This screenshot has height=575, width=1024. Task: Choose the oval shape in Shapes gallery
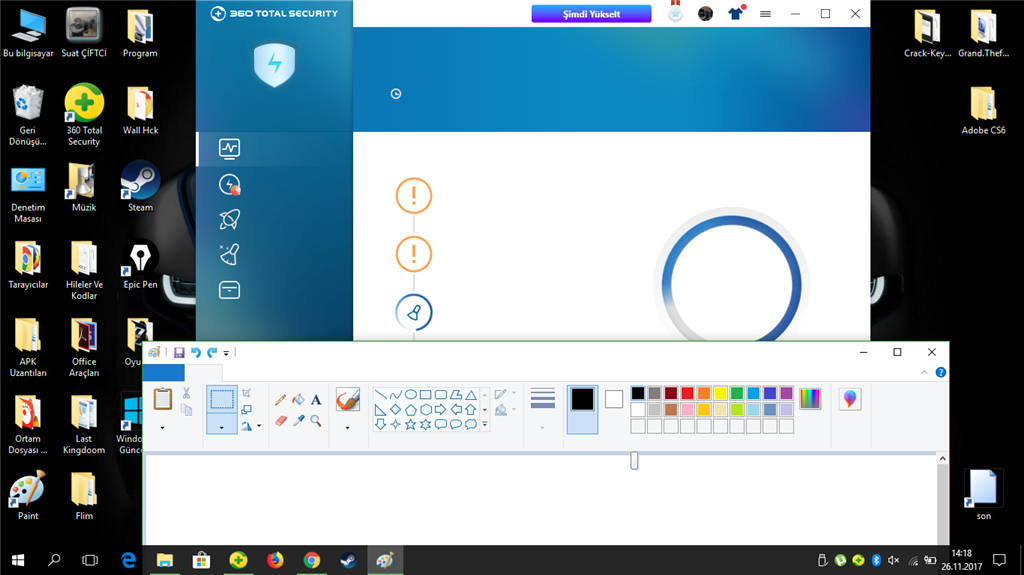411,395
